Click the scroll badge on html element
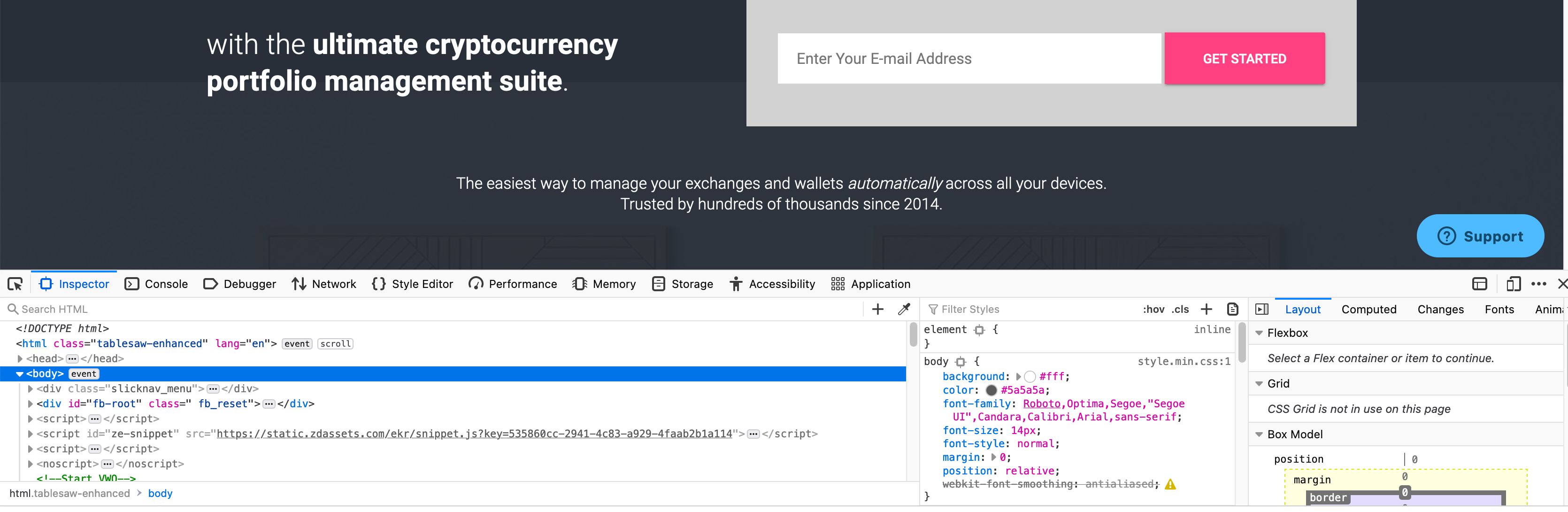 pos(335,344)
